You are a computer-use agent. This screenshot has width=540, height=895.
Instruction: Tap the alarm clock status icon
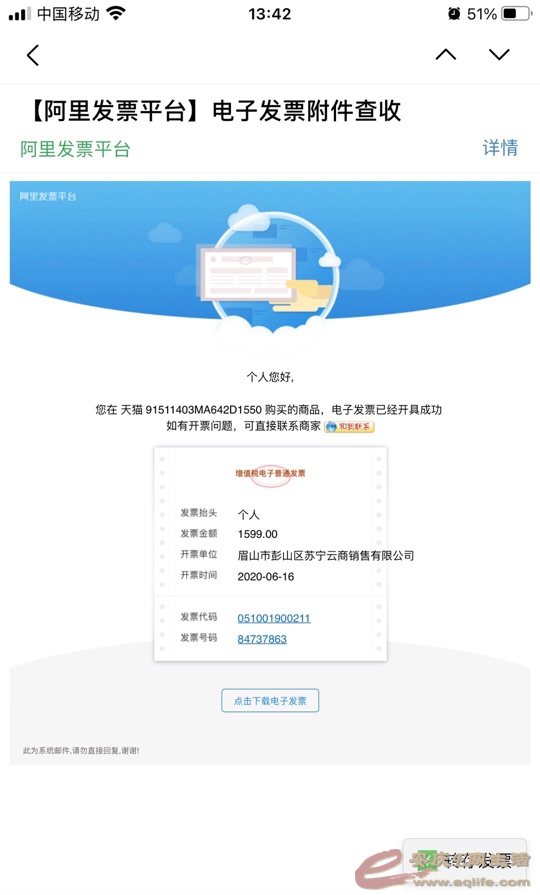454,14
